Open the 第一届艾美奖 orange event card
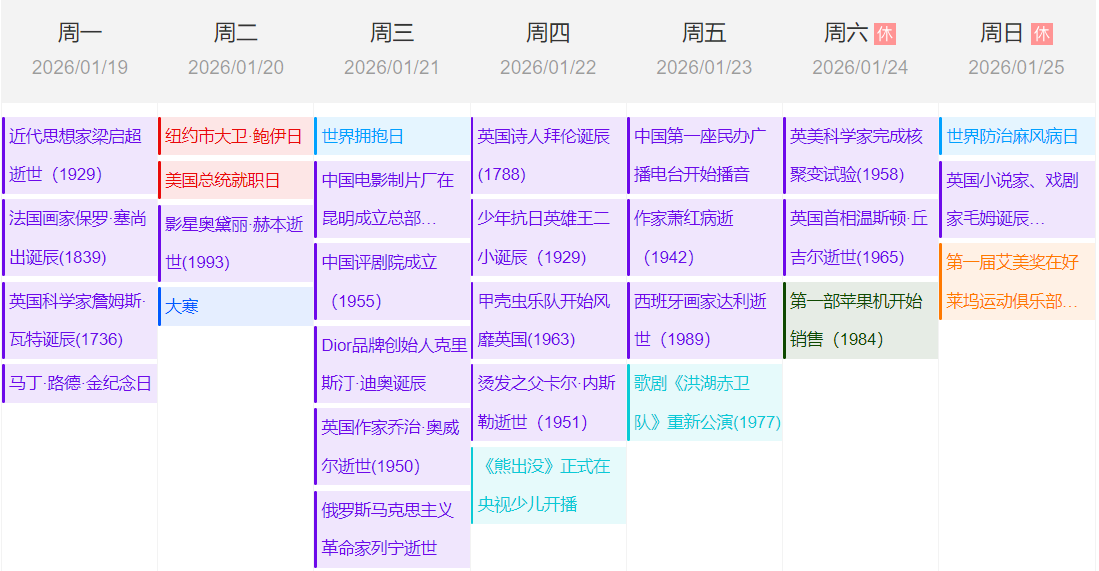The height and width of the screenshot is (571, 1099). pos(1017,281)
